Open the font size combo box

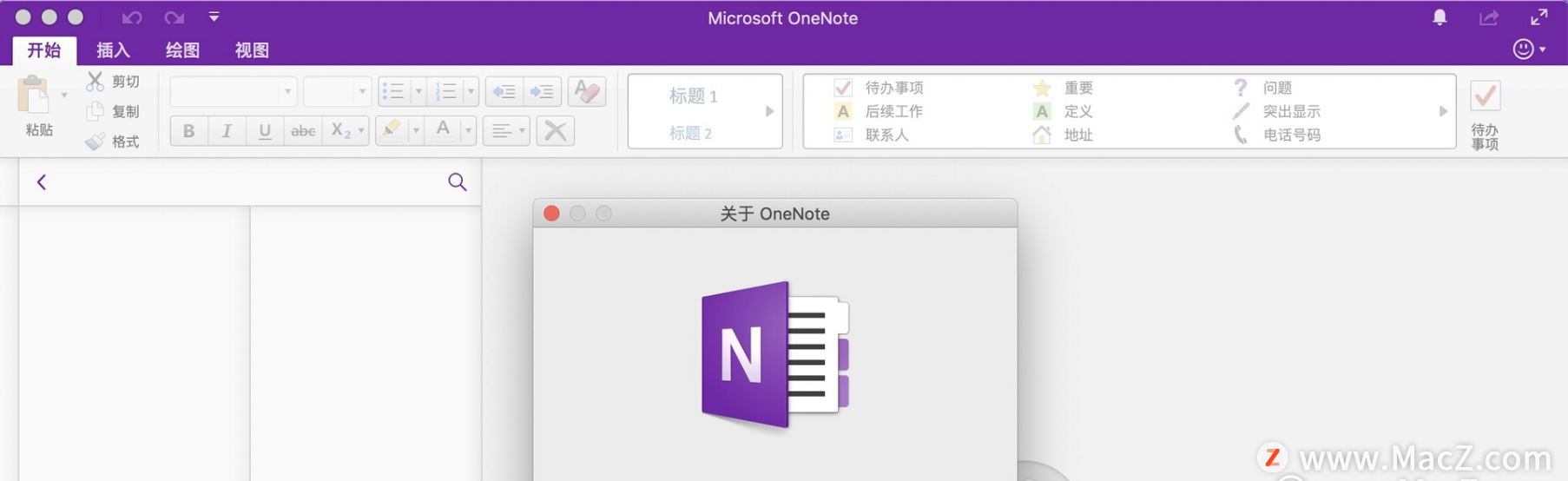(338, 91)
